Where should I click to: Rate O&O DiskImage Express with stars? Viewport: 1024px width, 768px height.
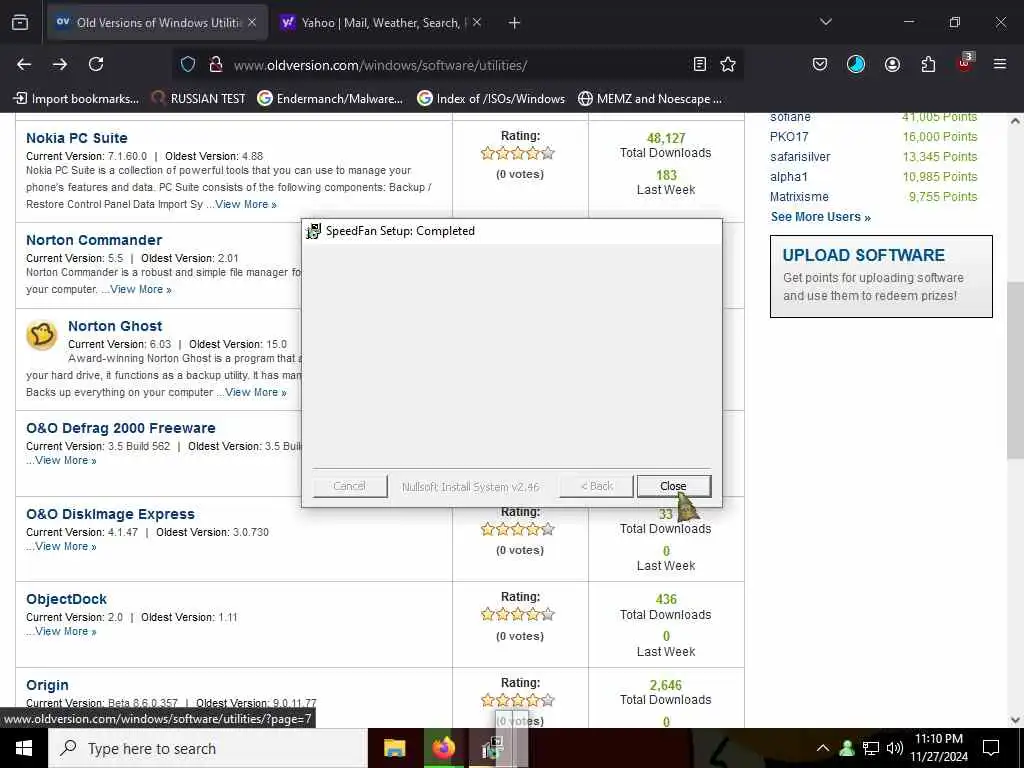tap(518, 530)
